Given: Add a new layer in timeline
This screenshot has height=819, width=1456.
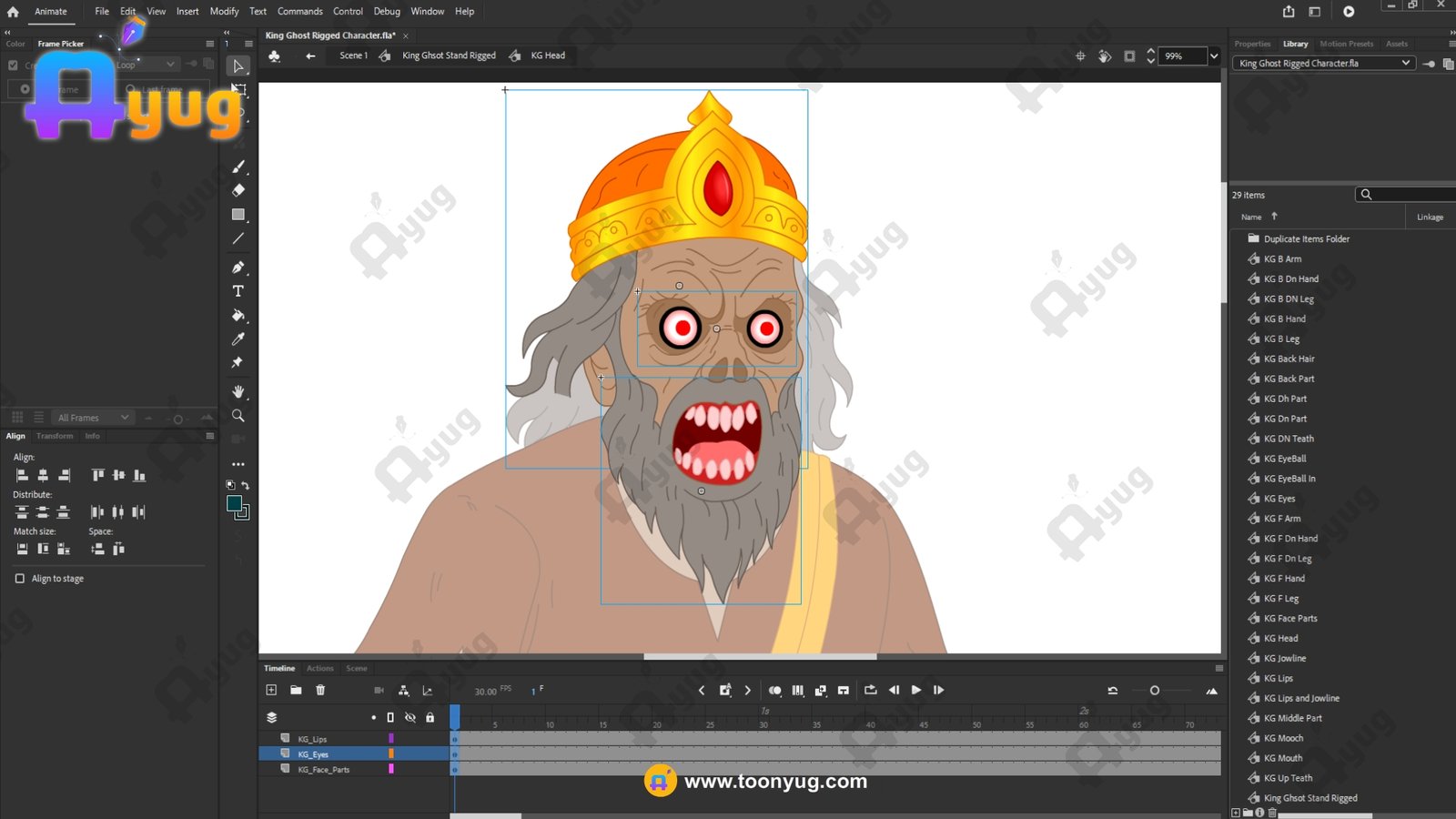Looking at the screenshot, I should coord(271,690).
